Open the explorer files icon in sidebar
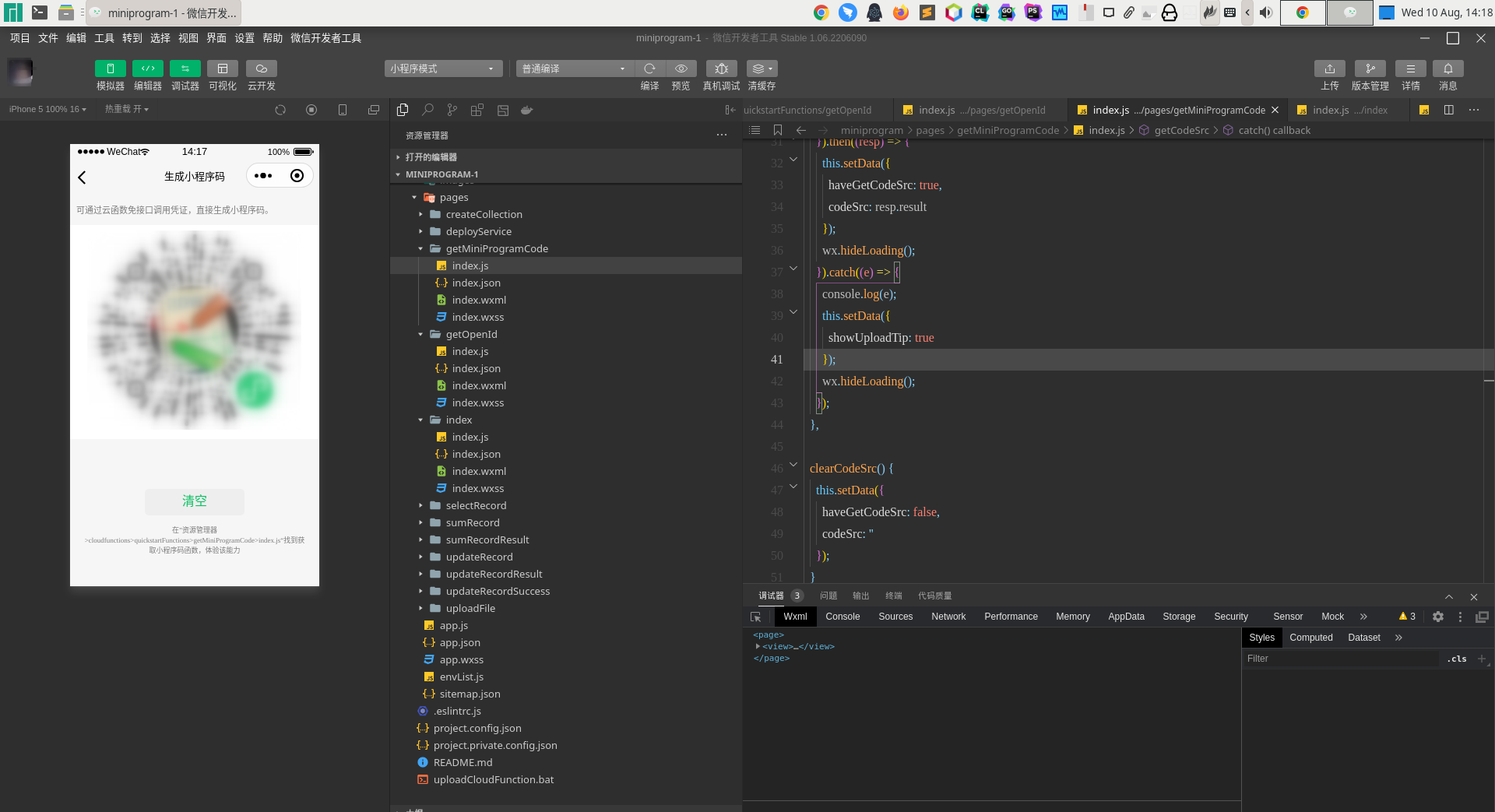Image resolution: width=1495 pixels, height=812 pixels. pos(403,110)
